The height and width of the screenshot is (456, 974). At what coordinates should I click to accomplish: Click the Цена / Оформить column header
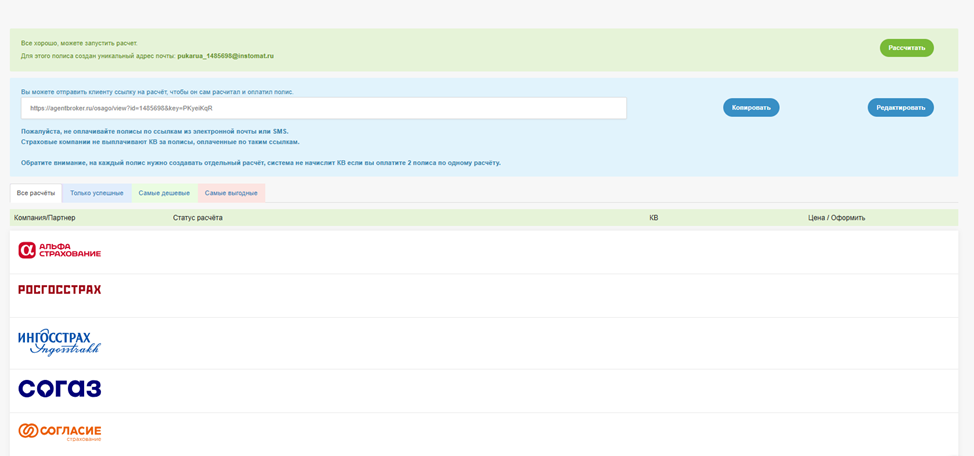(836, 218)
